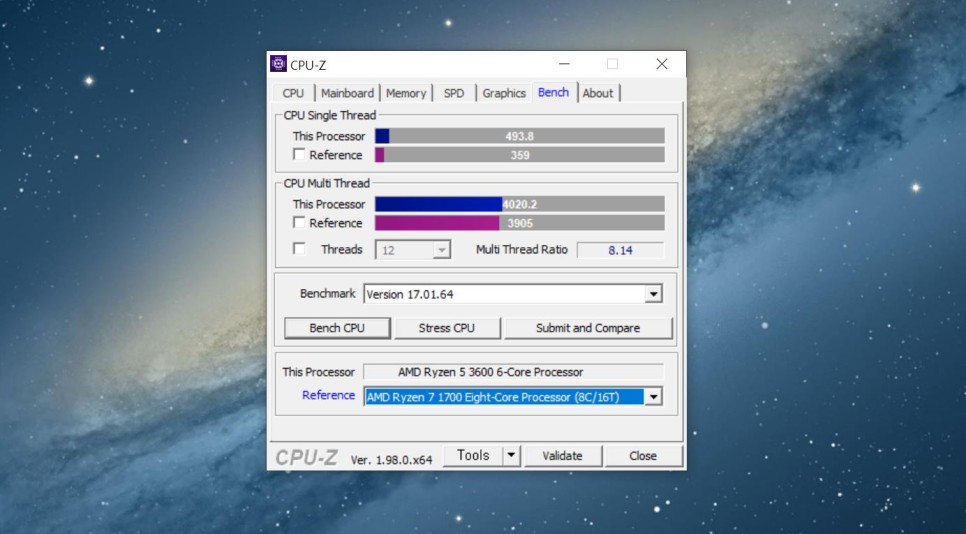
Task: Tick the Threads checkbox
Action: point(299,249)
